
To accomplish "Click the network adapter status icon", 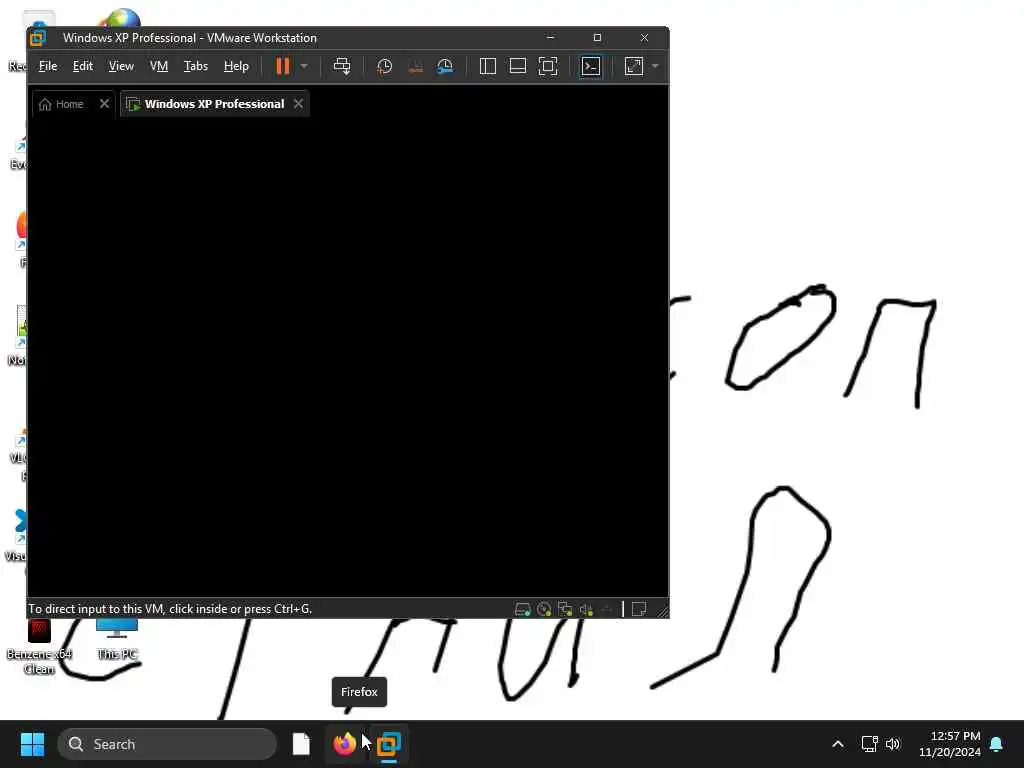I will pos(565,609).
